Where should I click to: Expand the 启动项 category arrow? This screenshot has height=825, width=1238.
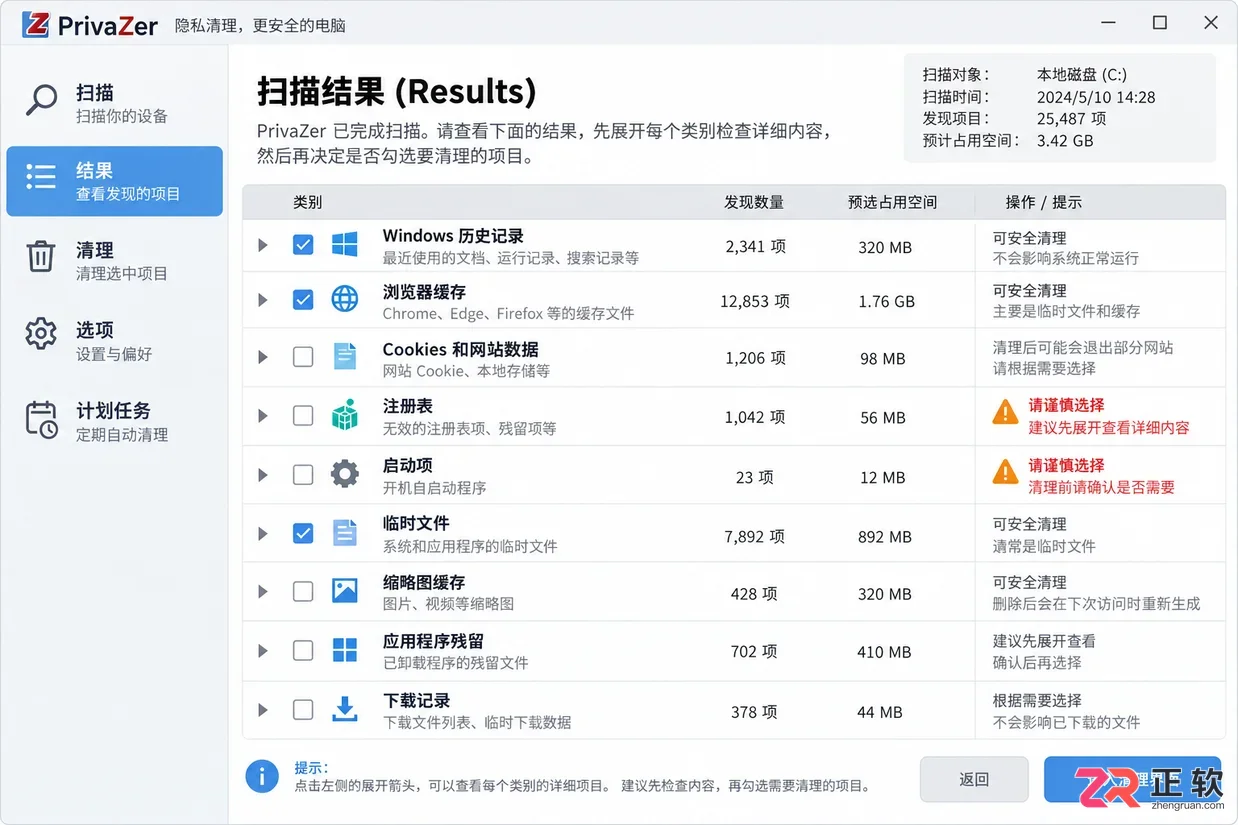(x=263, y=475)
